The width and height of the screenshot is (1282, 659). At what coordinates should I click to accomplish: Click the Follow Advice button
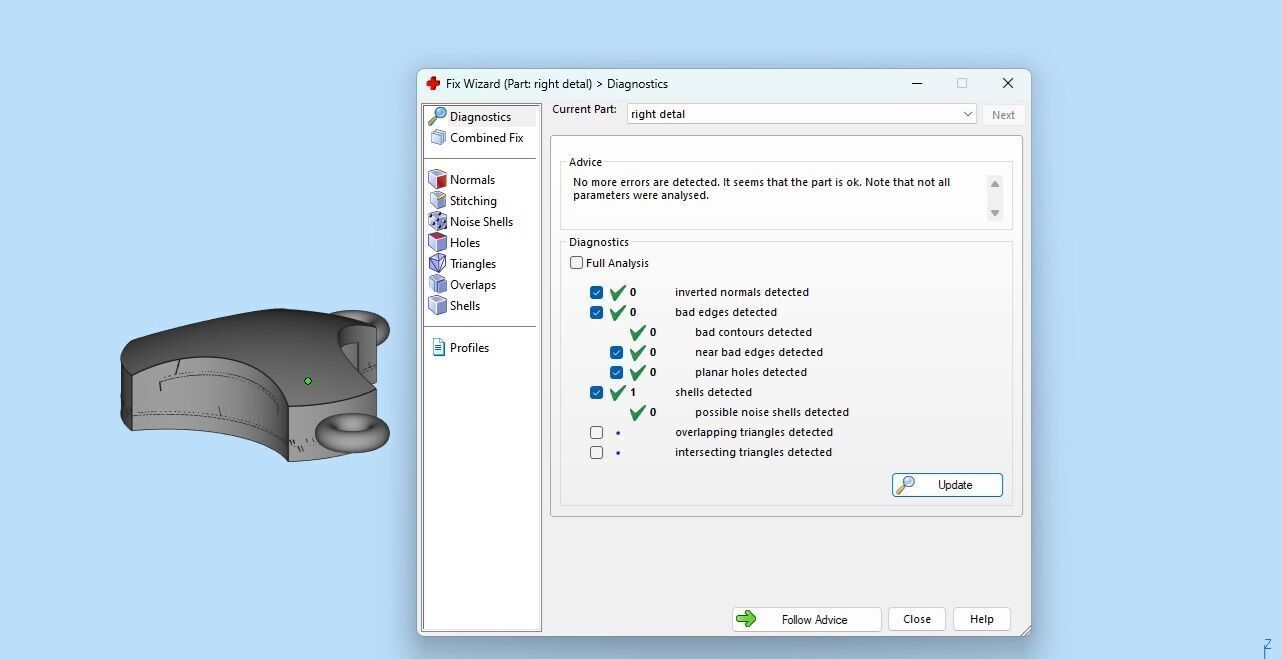click(806, 619)
